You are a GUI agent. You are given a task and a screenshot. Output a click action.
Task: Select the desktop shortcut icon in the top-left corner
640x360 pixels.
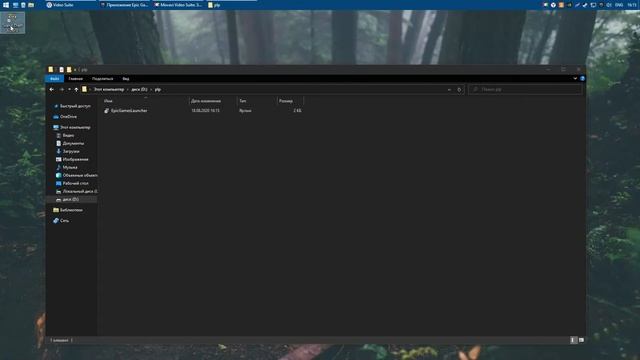click(12, 22)
